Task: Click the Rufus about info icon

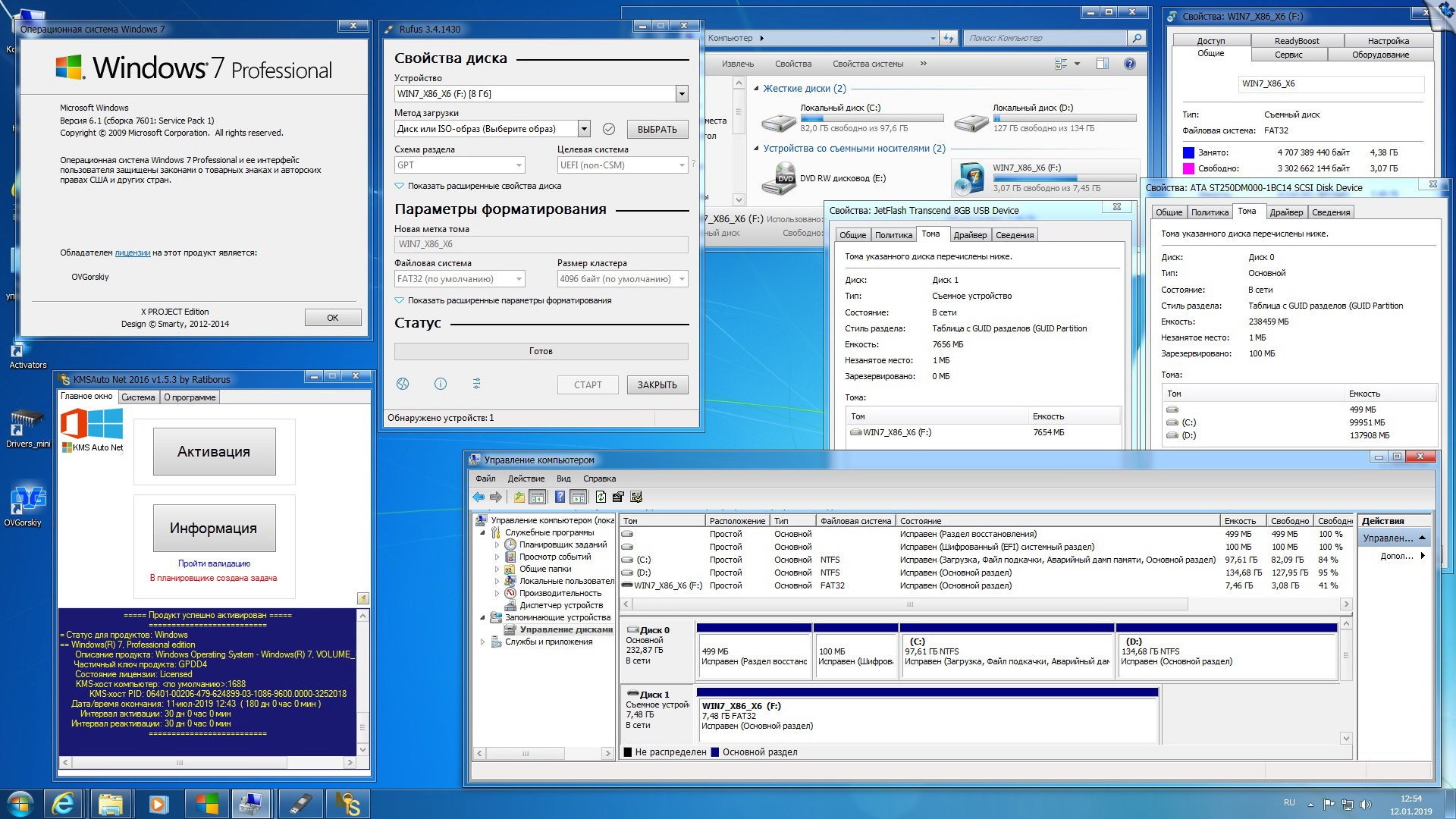Action: pyautogui.click(x=440, y=384)
